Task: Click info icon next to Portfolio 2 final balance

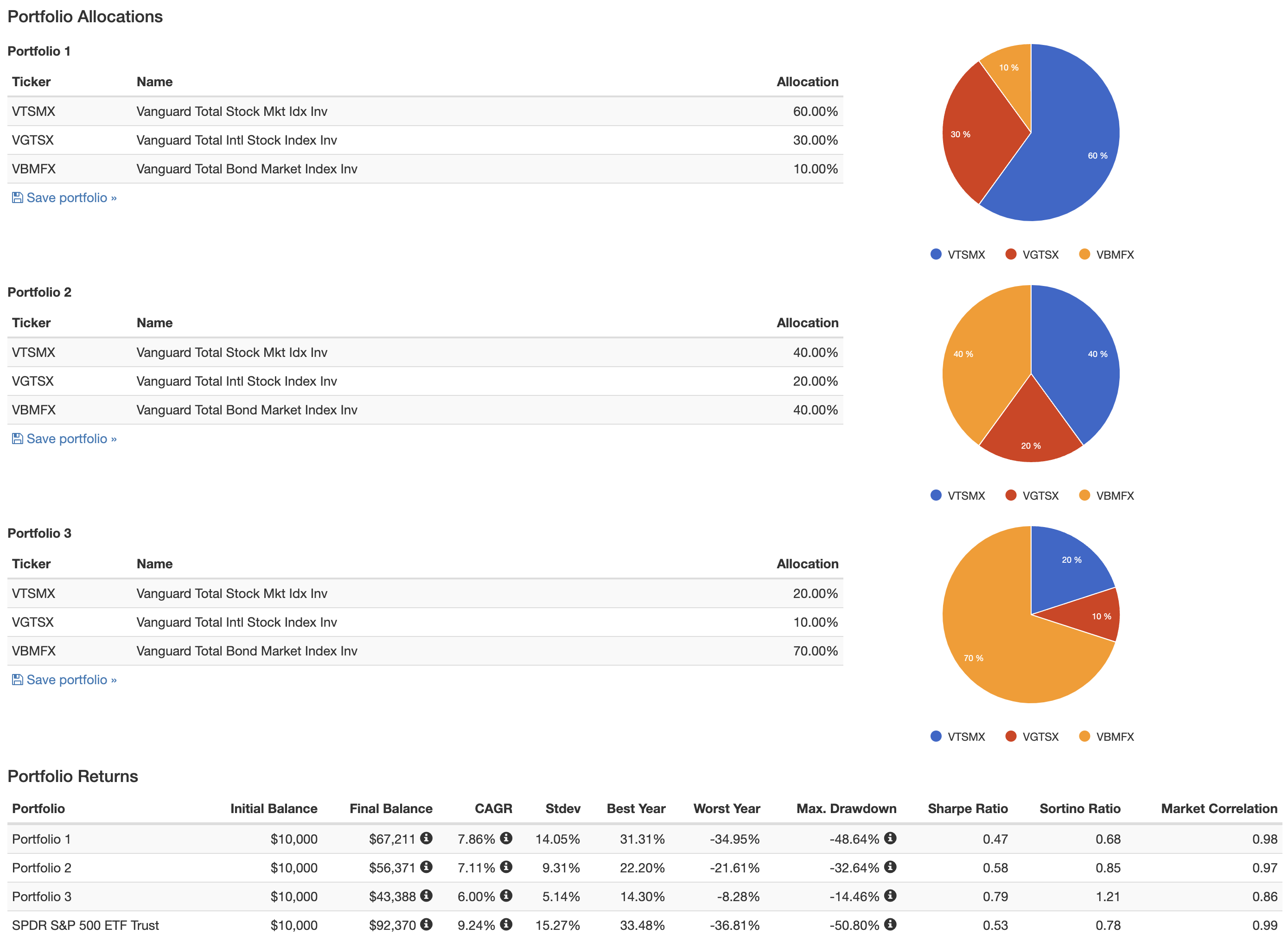Action: coord(426,867)
